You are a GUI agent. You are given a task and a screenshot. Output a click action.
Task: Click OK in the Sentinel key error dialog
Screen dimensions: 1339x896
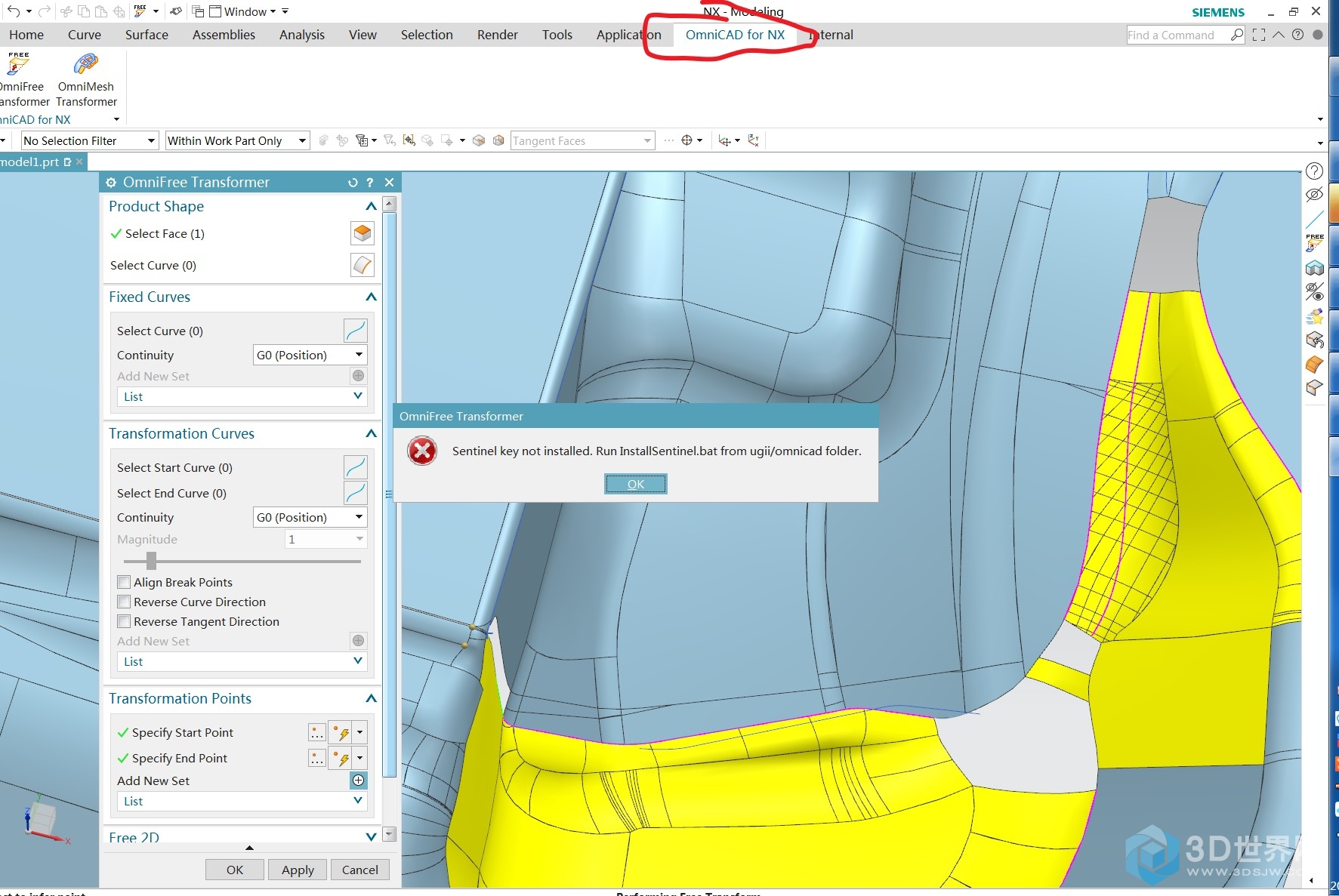(x=636, y=484)
